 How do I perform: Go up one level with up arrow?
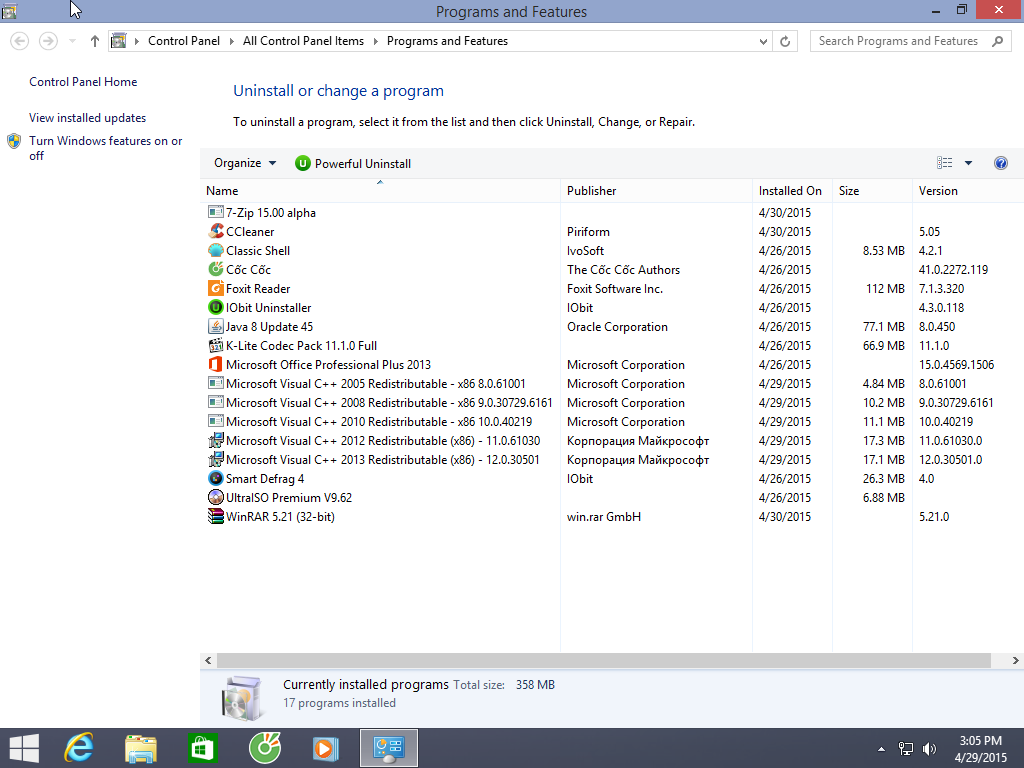(x=95, y=42)
